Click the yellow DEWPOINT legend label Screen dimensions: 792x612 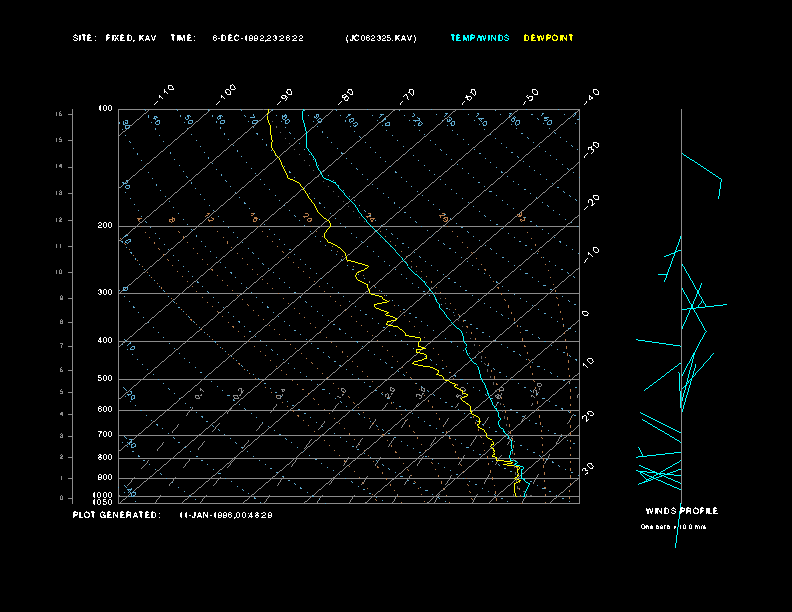point(549,38)
